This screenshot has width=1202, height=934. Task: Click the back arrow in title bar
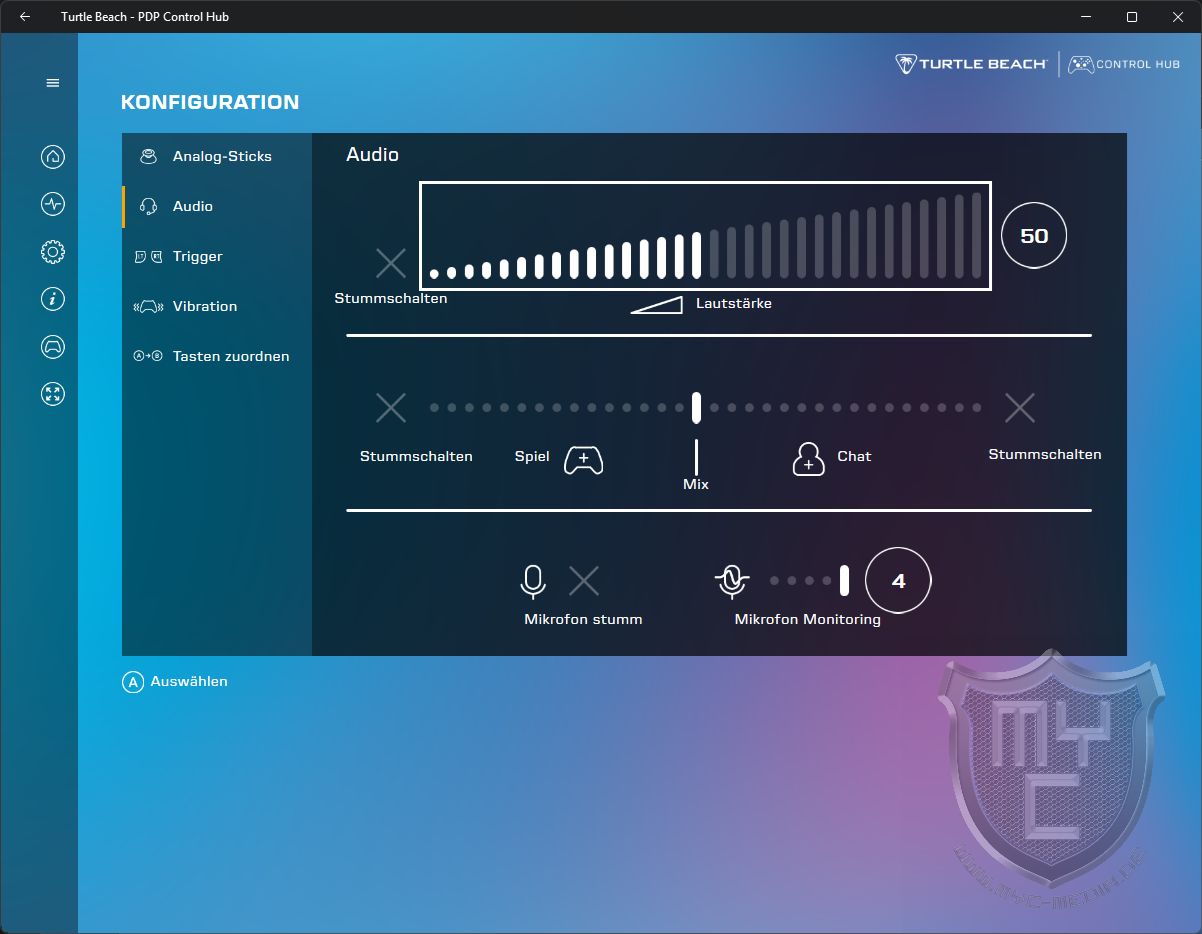coord(25,17)
